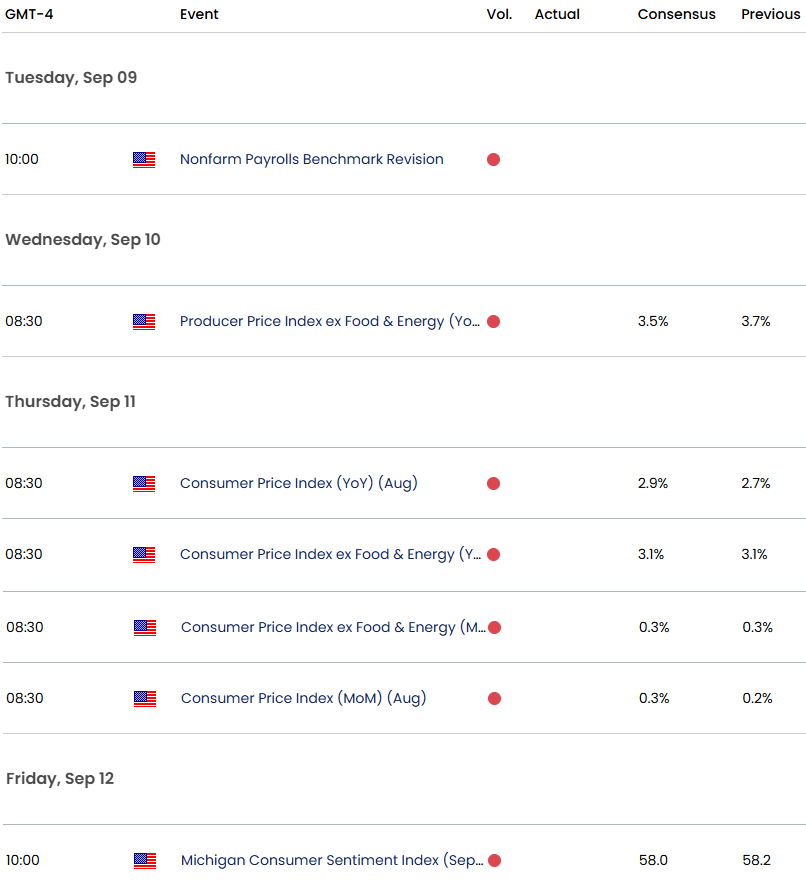Open Producer Price Index ex Food & Energy
Viewport: 806px width, 880px height.
(x=329, y=322)
